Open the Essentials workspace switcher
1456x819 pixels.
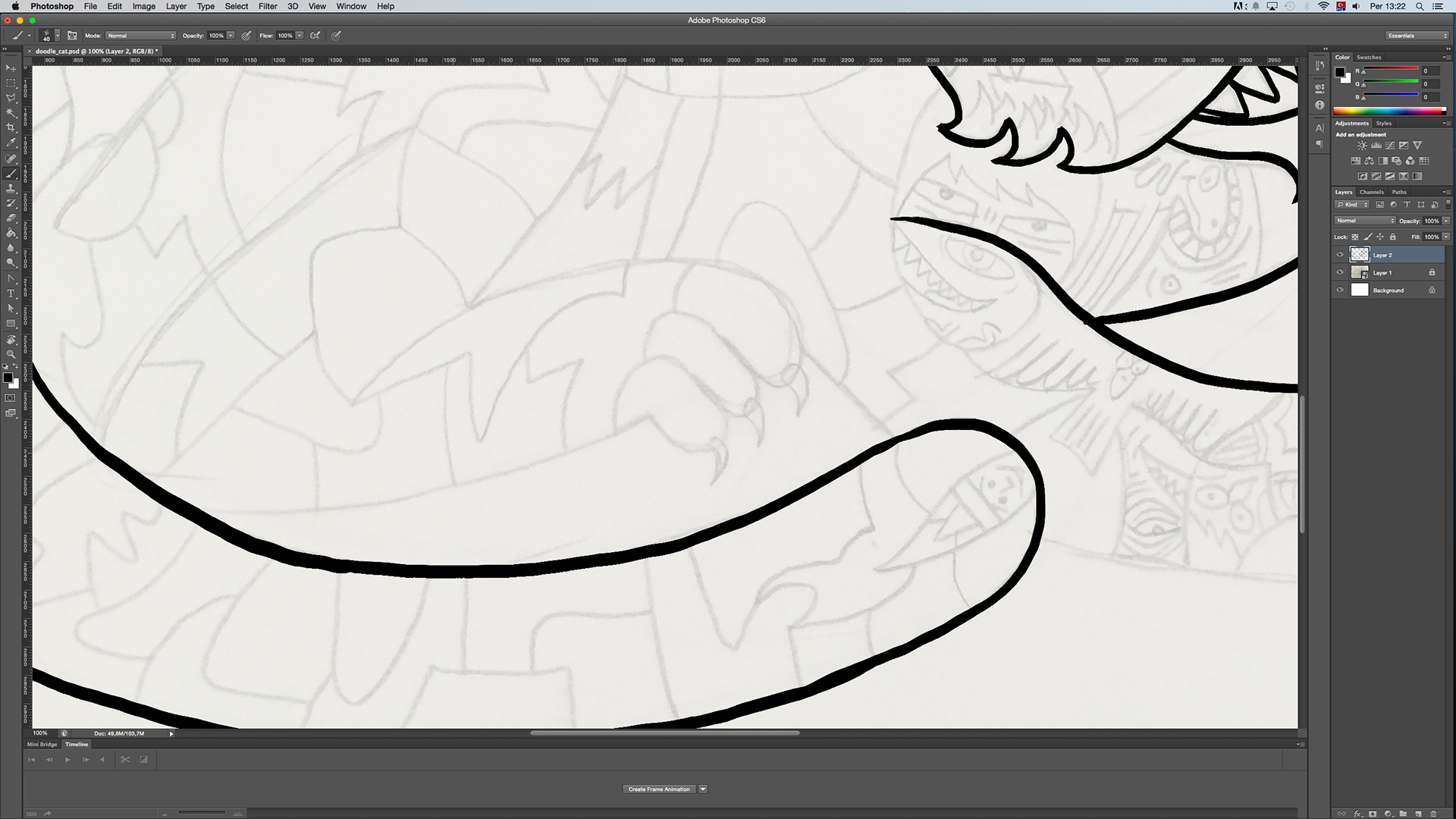(x=1417, y=36)
